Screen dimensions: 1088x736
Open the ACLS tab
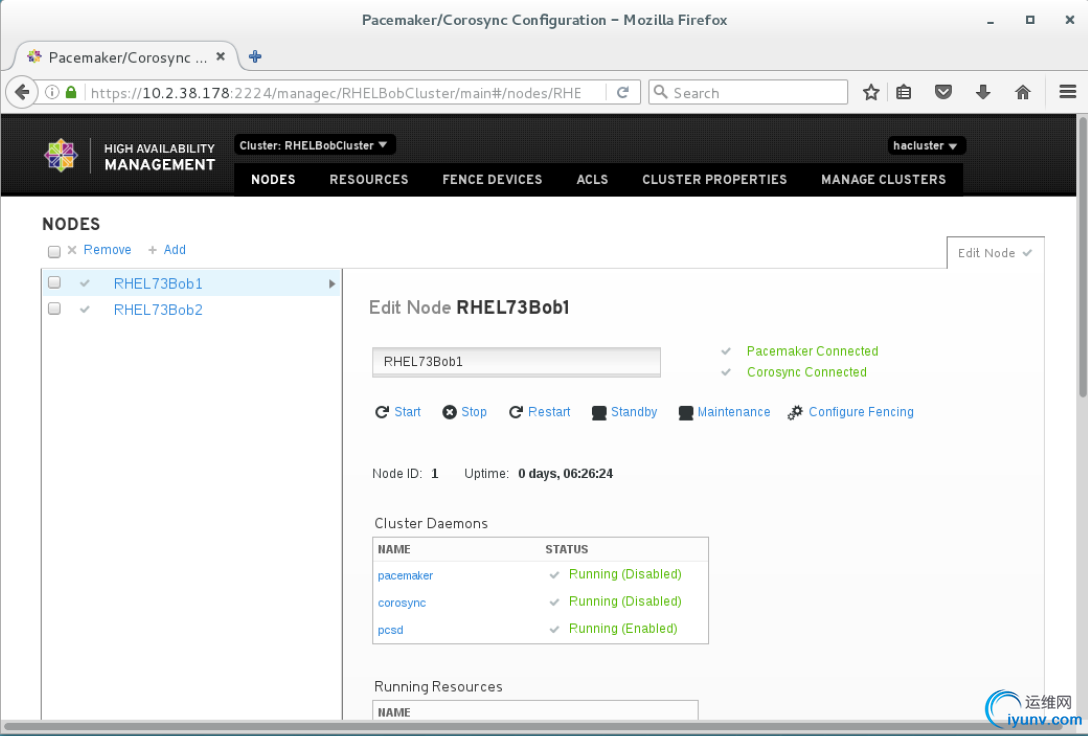pos(592,179)
